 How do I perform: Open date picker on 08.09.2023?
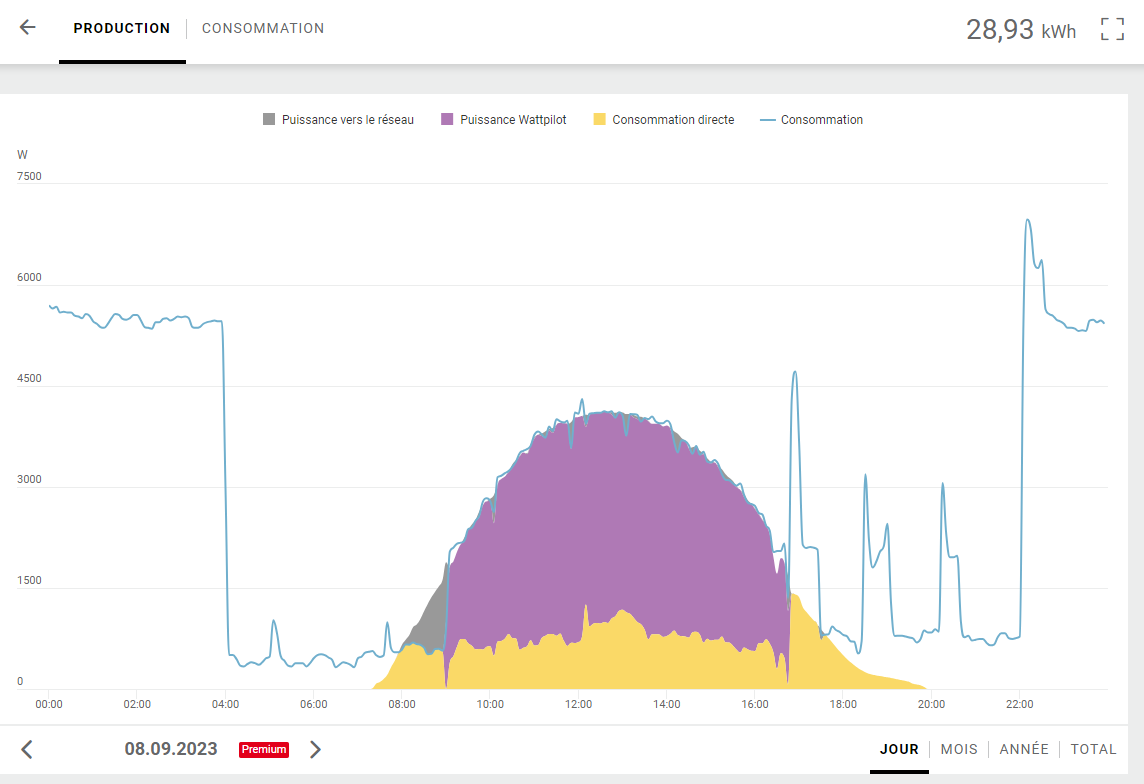[x=171, y=749]
